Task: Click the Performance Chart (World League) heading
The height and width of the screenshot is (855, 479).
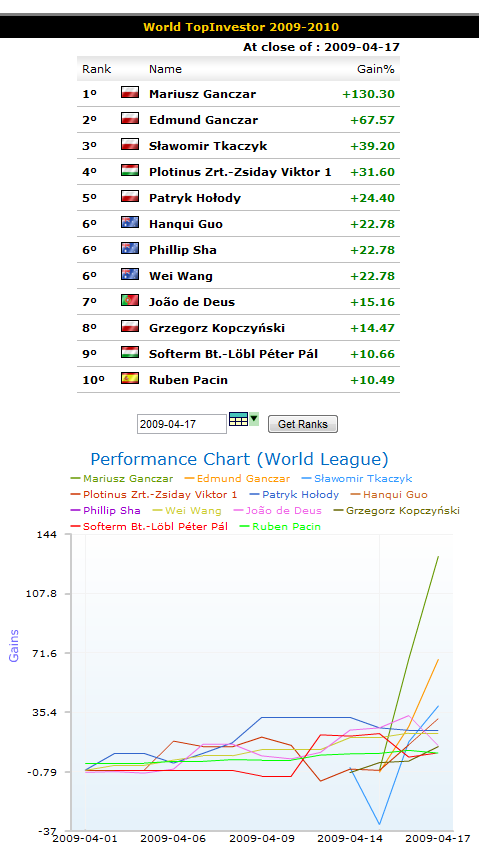Action: click(240, 459)
